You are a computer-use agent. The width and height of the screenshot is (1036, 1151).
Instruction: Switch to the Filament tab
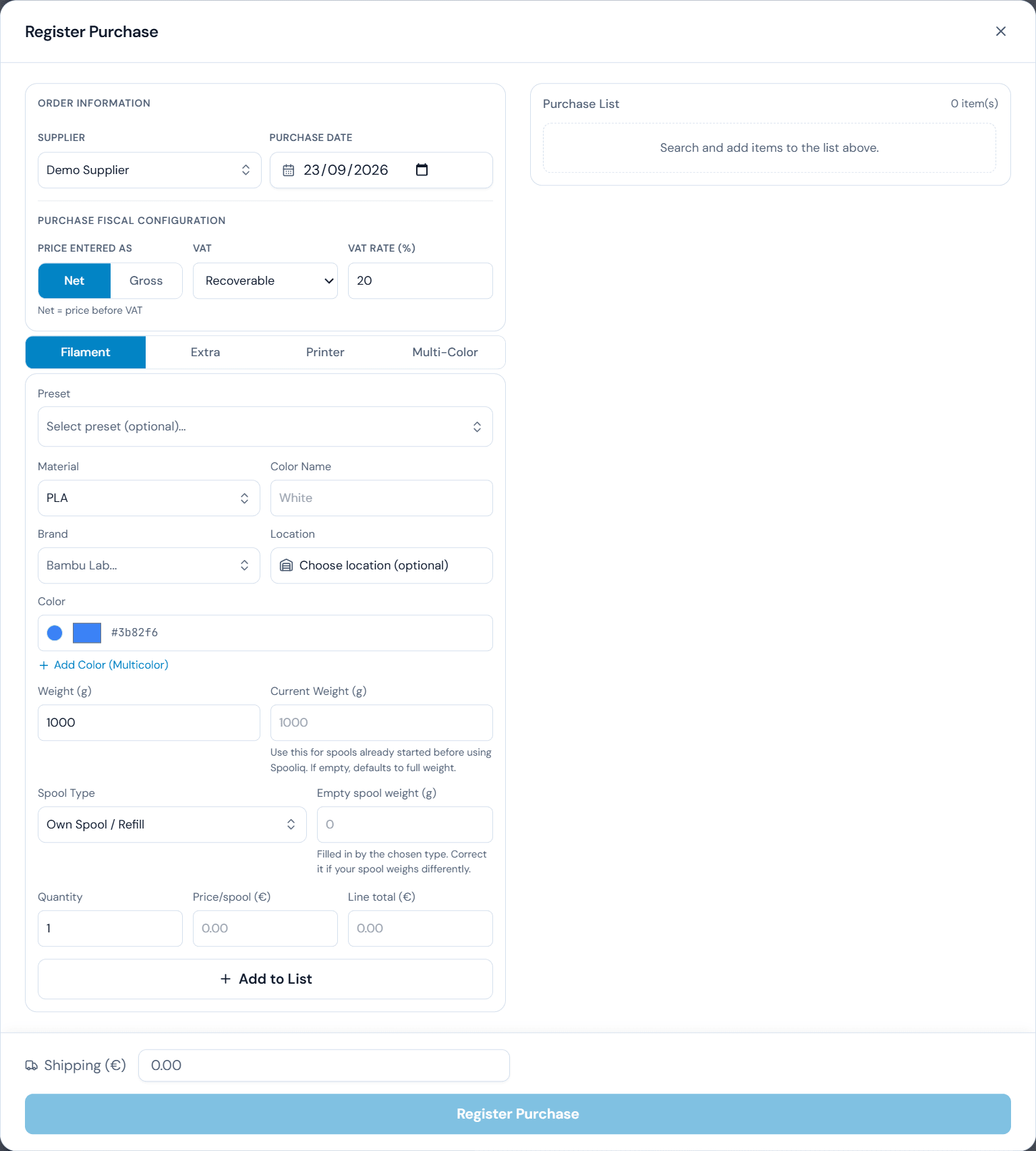tap(86, 352)
